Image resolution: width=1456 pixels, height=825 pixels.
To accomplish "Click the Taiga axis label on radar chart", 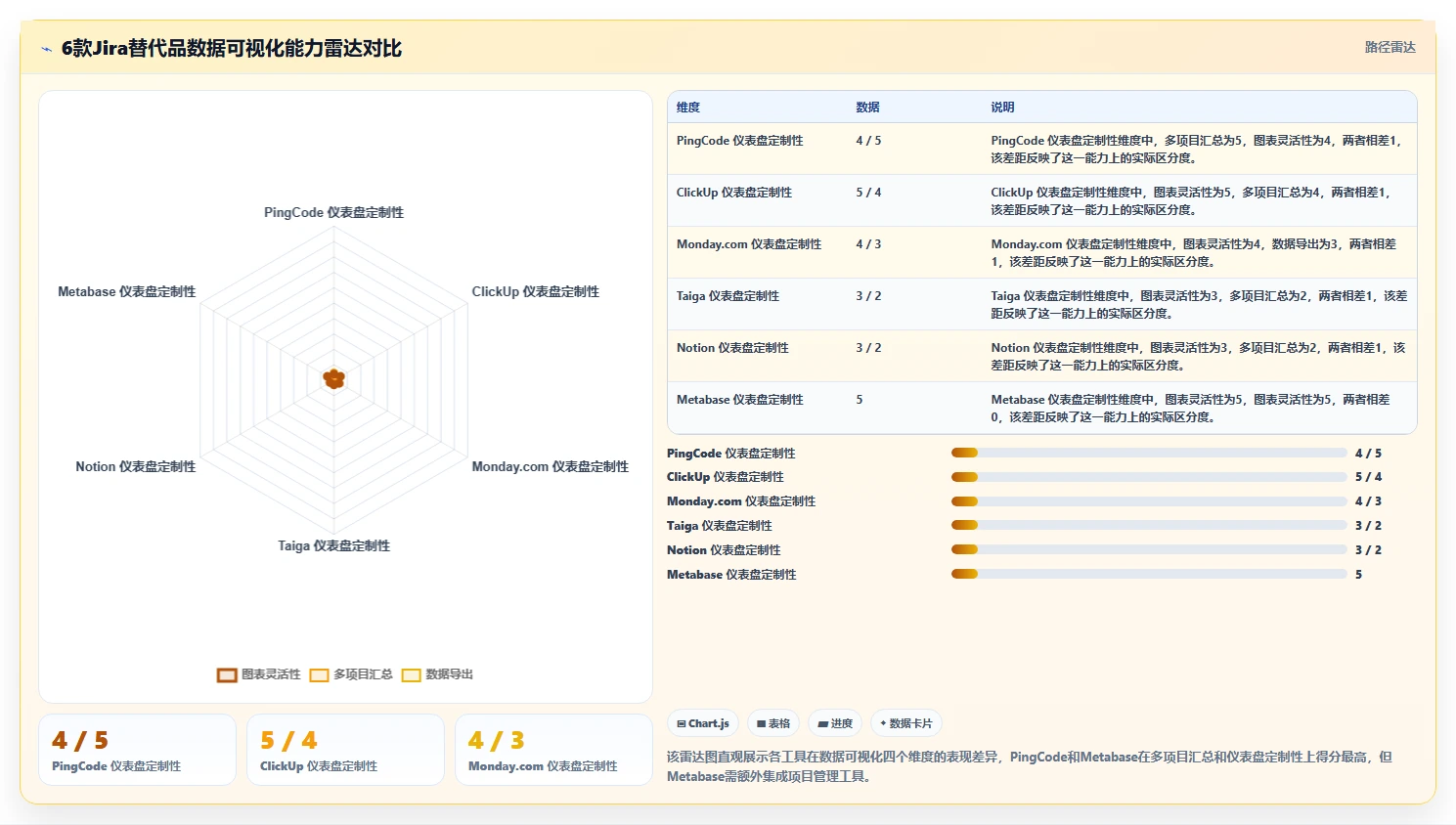I will [x=333, y=545].
